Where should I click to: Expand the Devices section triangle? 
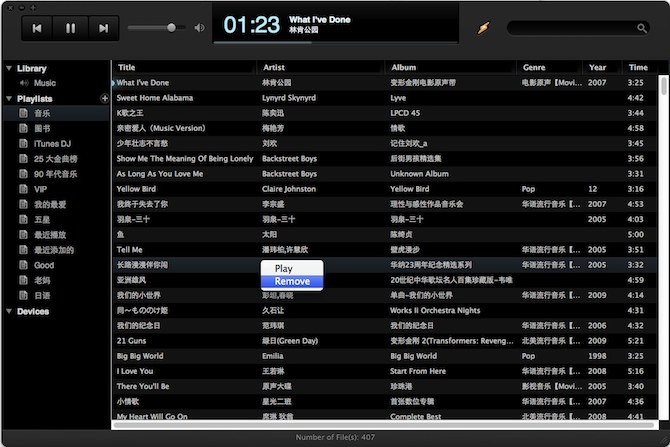(x=9, y=311)
